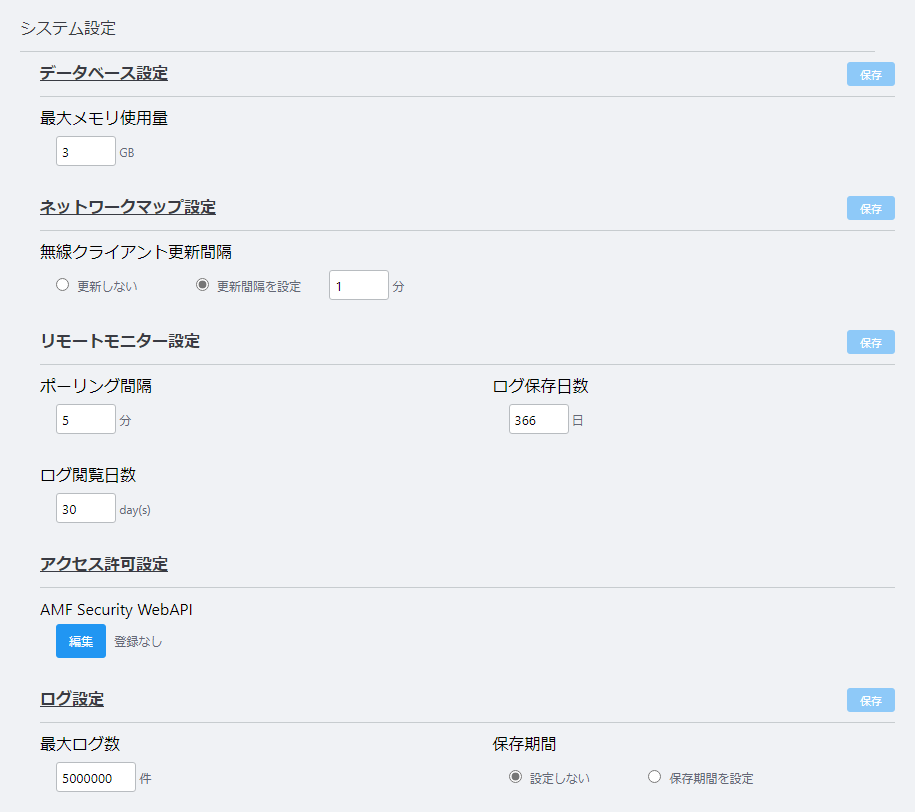Select 設定しない for 保存期間
Viewport: 915px width, 812px height.
pos(515,777)
